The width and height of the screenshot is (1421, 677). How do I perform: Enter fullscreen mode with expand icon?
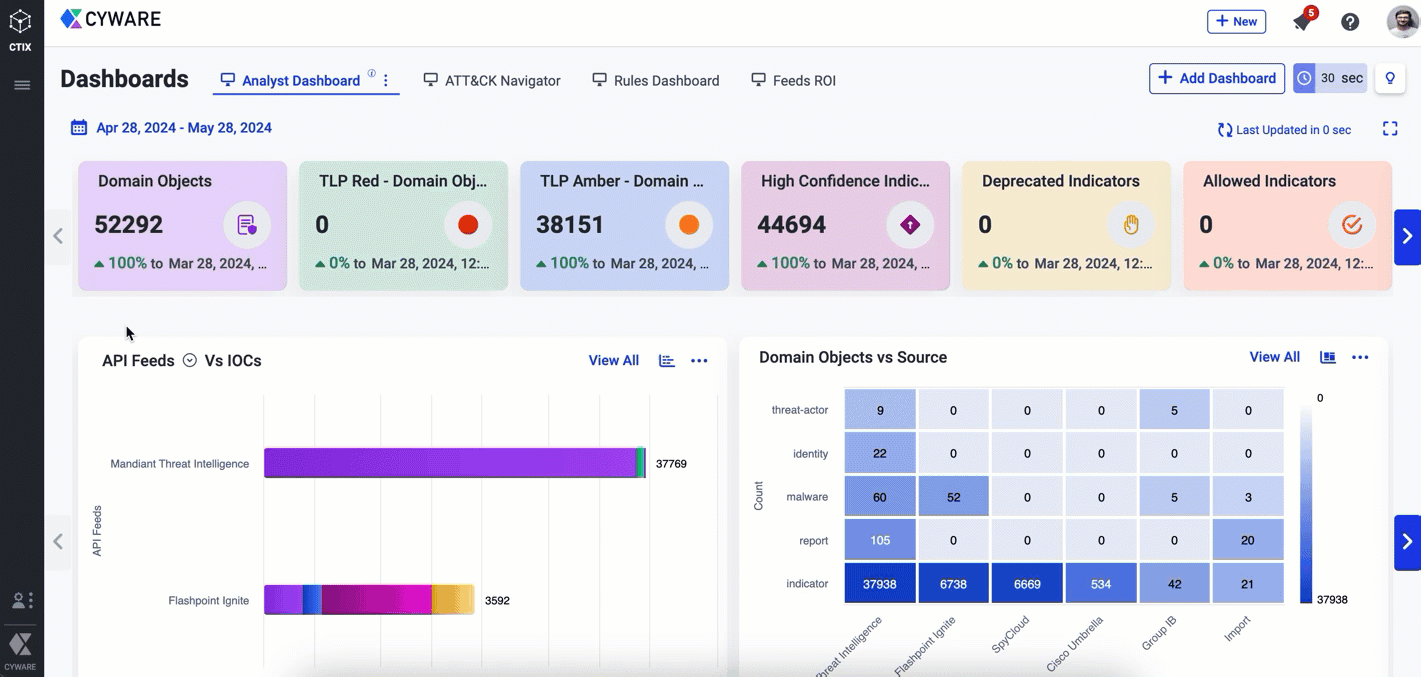point(1390,129)
